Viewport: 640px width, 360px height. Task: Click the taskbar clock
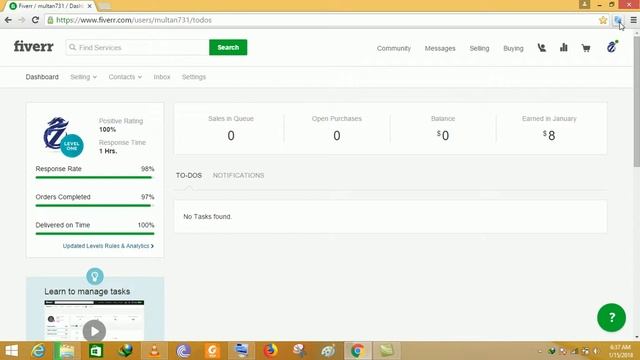click(620, 351)
